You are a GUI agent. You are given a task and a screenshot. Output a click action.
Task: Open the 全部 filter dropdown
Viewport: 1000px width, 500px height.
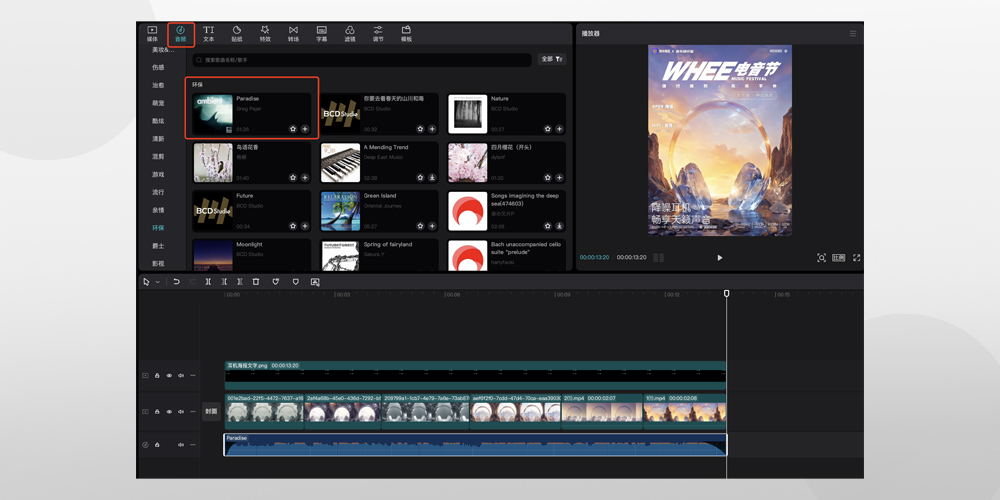pos(552,59)
